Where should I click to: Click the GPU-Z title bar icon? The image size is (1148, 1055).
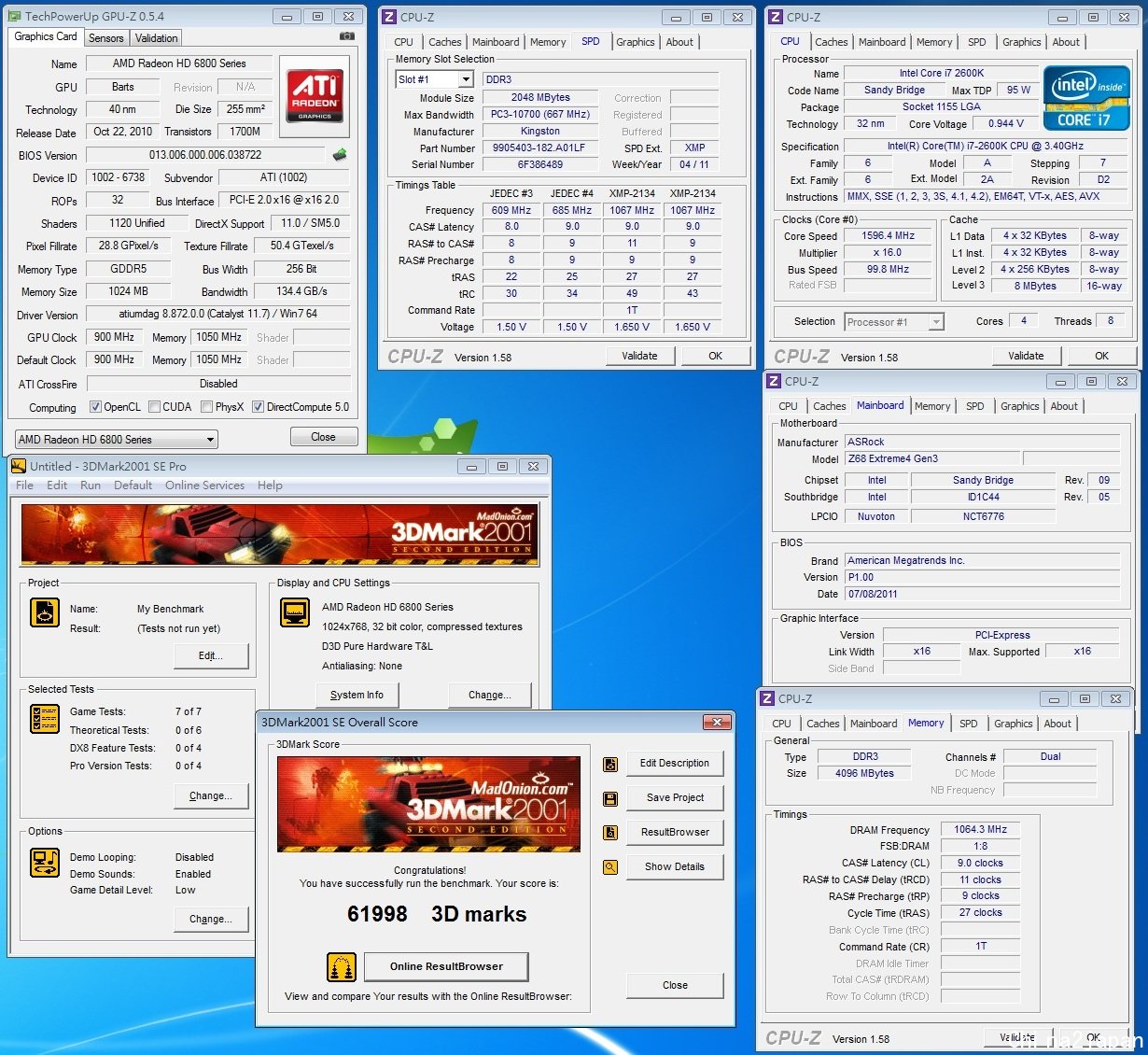(16, 16)
